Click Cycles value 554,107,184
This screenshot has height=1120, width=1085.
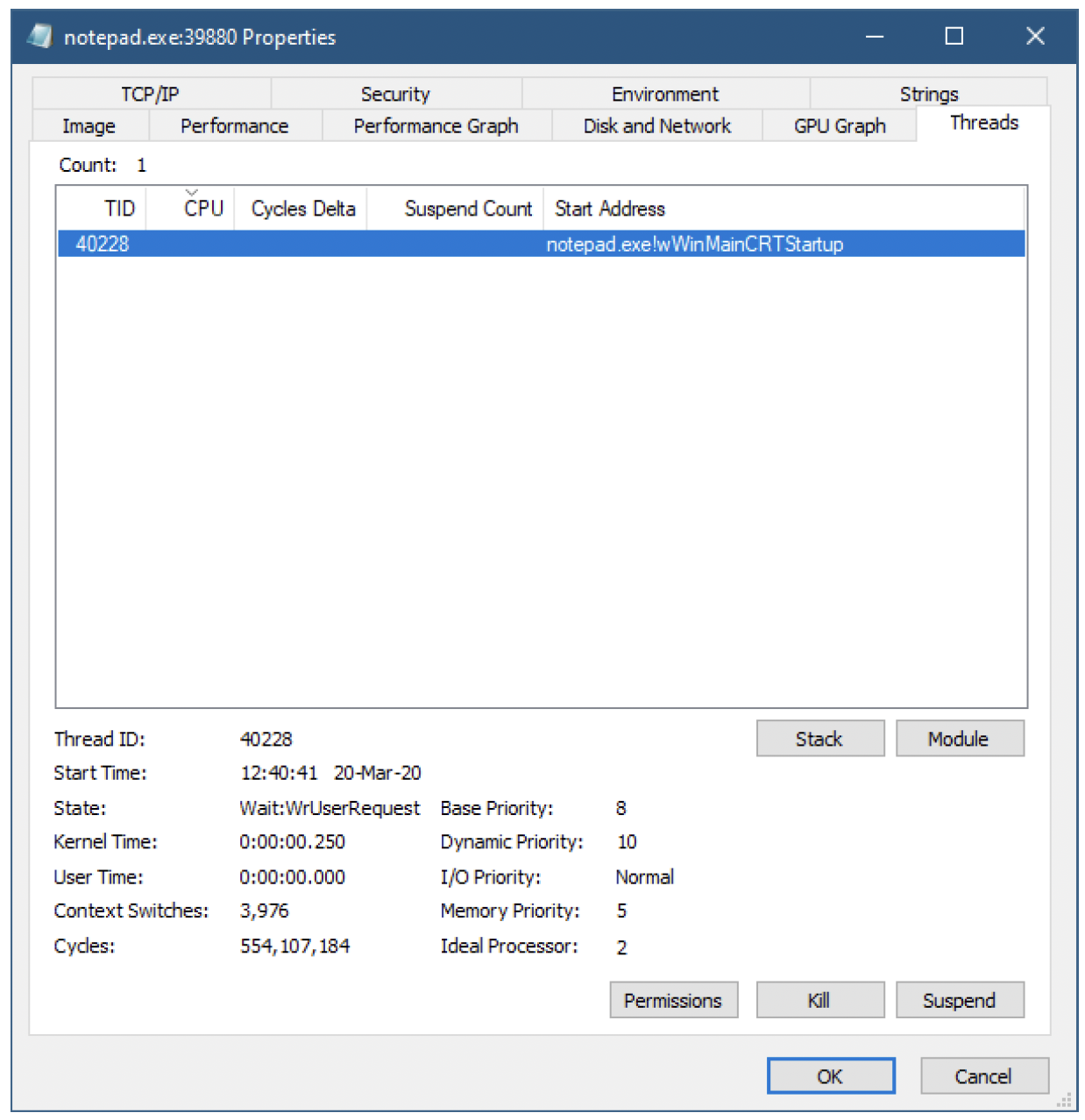(295, 946)
